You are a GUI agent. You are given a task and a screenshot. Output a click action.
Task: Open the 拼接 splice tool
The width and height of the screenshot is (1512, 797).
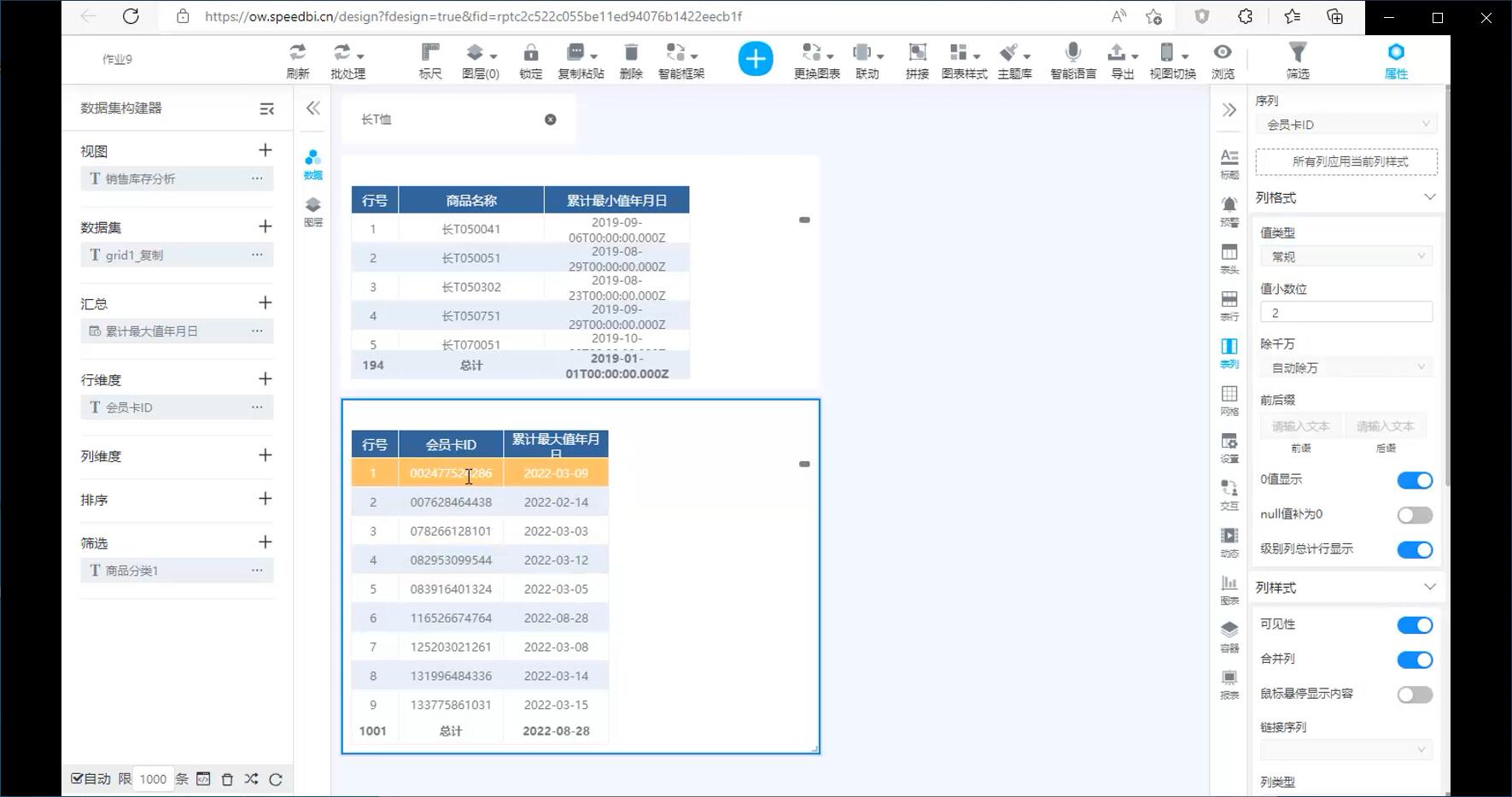coord(917,60)
